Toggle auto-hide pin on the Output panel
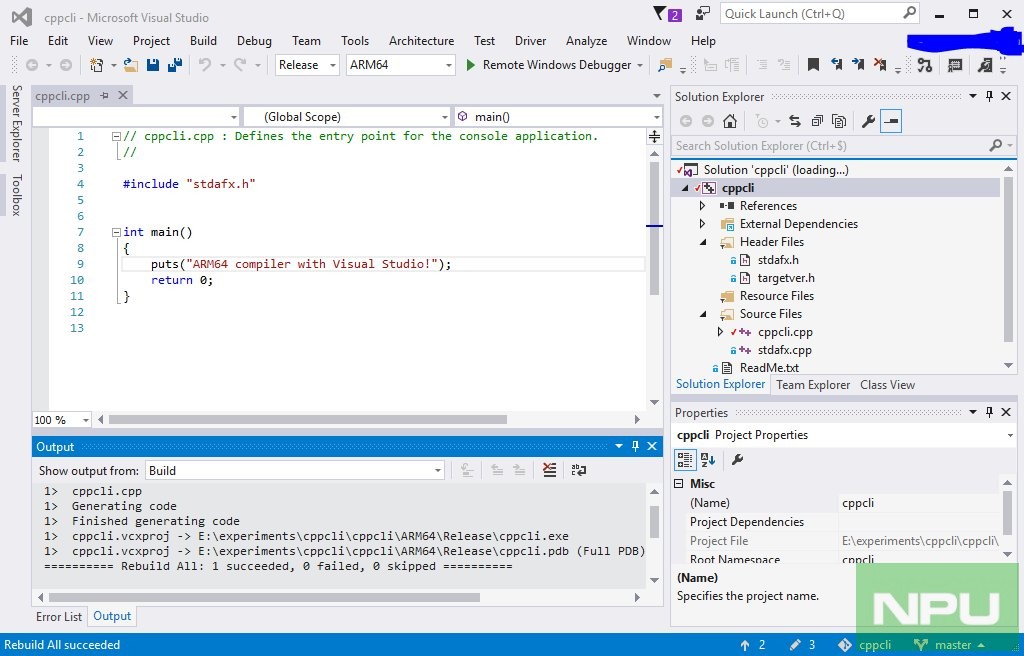The image size is (1024, 656). (x=635, y=446)
